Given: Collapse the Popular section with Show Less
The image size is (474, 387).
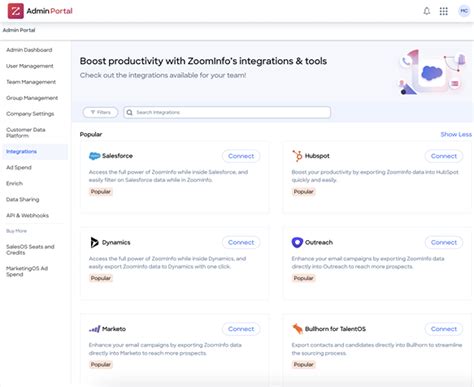Looking at the screenshot, I should tap(456, 134).
